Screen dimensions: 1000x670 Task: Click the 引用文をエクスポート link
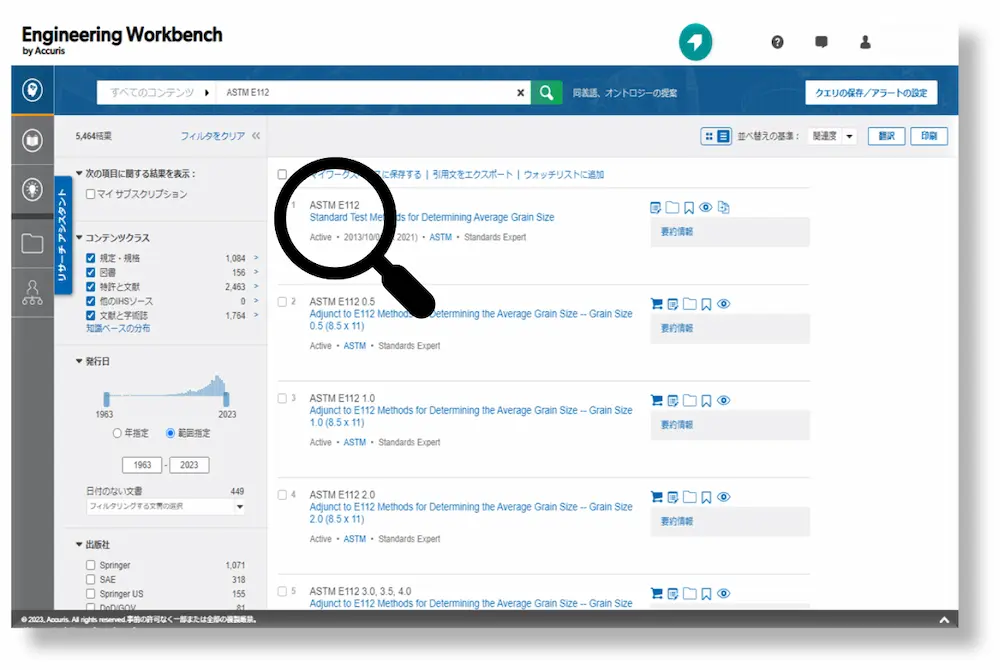pyautogui.click(x=472, y=175)
